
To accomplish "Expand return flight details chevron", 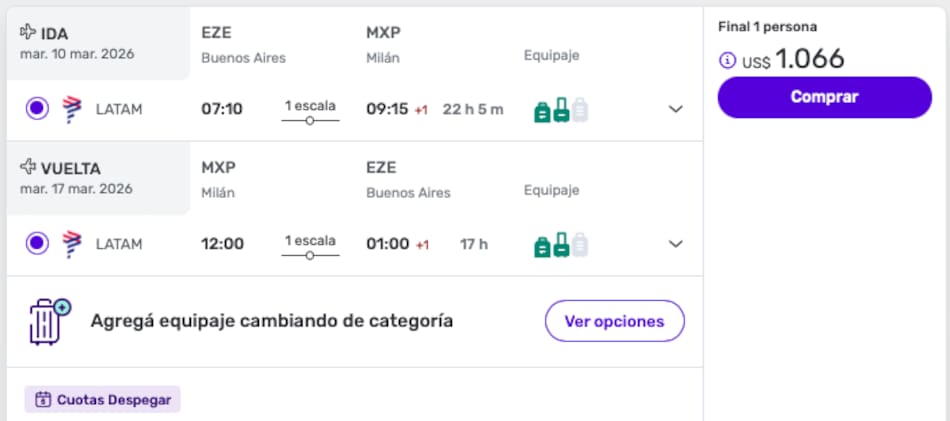I will (676, 243).
